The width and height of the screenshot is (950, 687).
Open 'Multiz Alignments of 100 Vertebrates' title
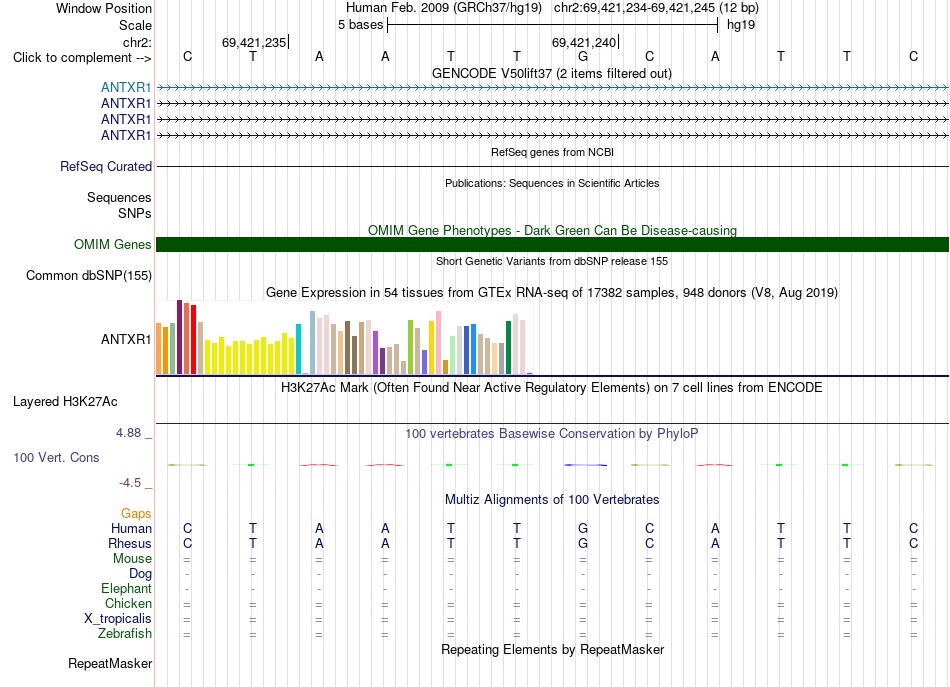pyautogui.click(x=552, y=500)
